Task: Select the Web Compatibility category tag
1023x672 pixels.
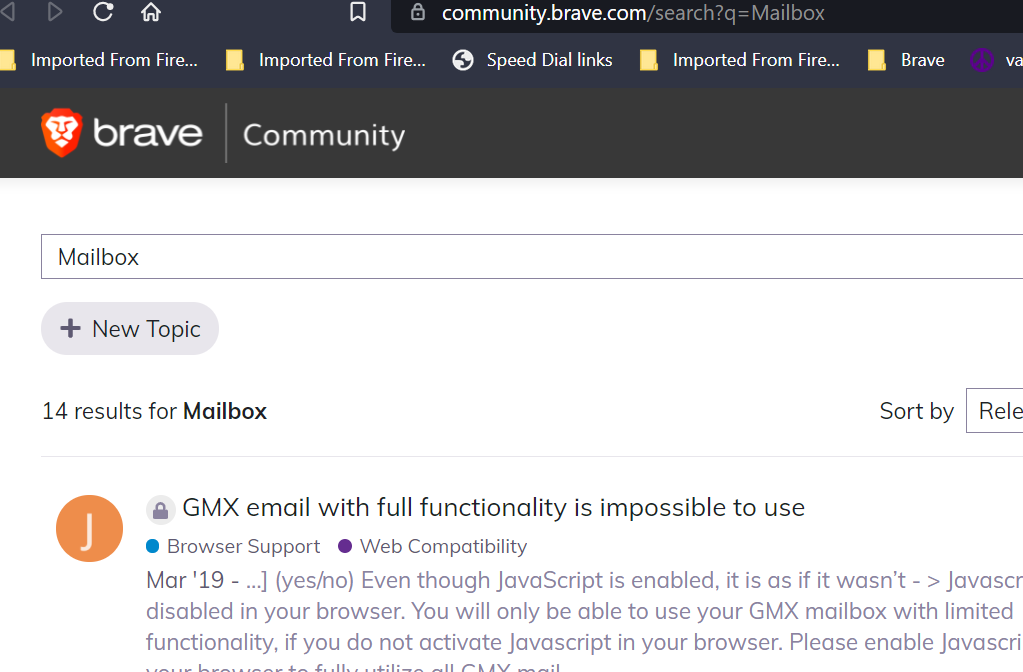Action: click(x=443, y=546)
